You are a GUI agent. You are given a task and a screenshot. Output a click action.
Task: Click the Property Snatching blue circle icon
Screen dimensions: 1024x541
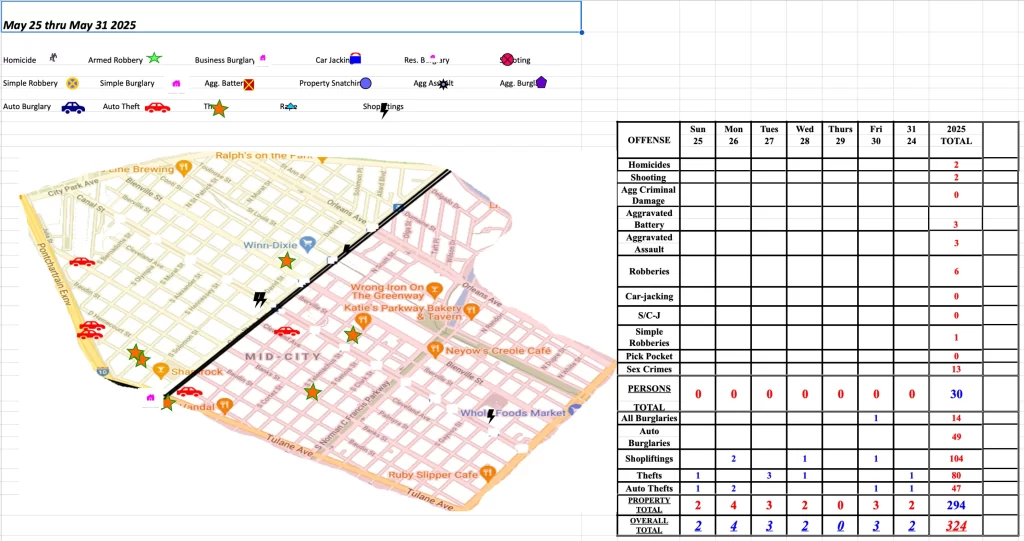366,83
